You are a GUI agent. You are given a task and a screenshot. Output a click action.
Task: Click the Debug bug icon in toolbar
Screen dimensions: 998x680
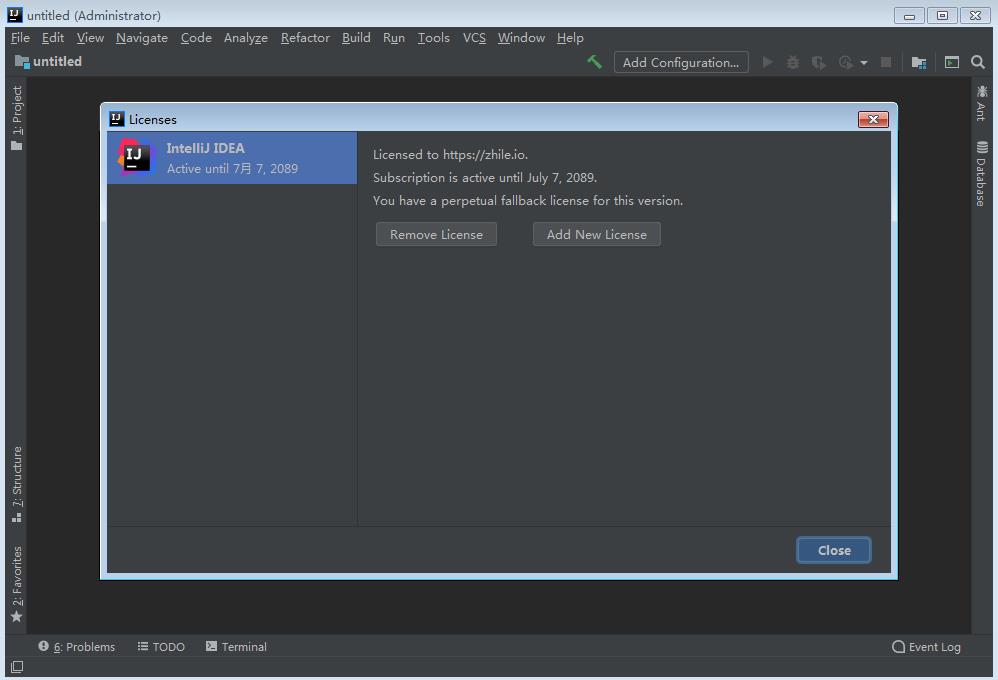(792, 62)
